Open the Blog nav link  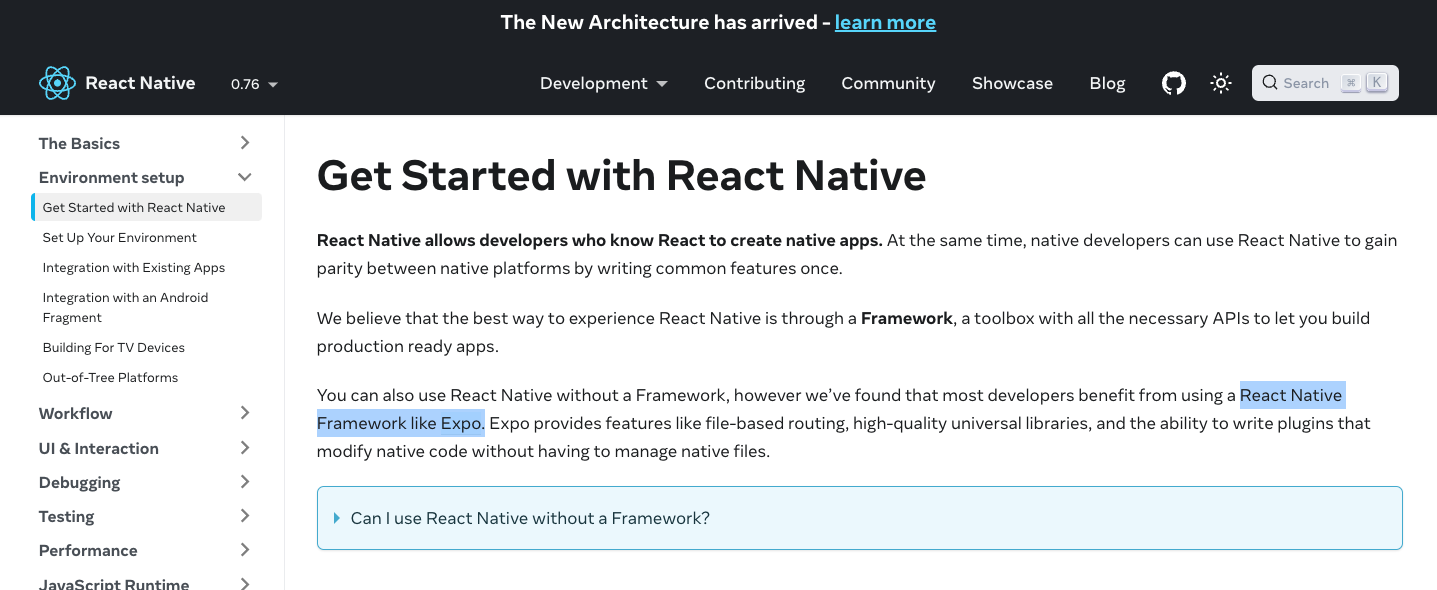coord(1107,83)
